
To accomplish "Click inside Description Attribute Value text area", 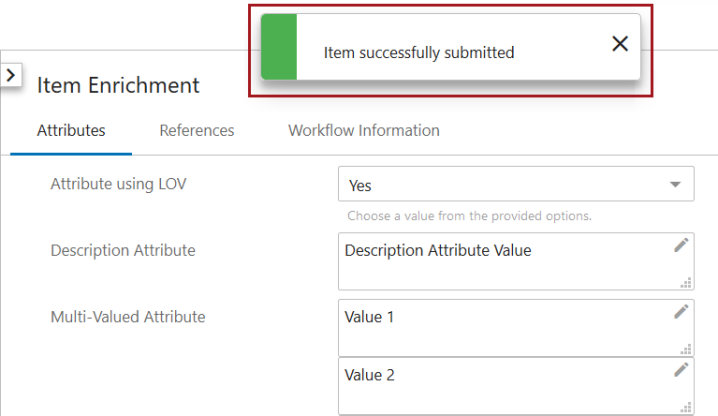I will (516, 261).
